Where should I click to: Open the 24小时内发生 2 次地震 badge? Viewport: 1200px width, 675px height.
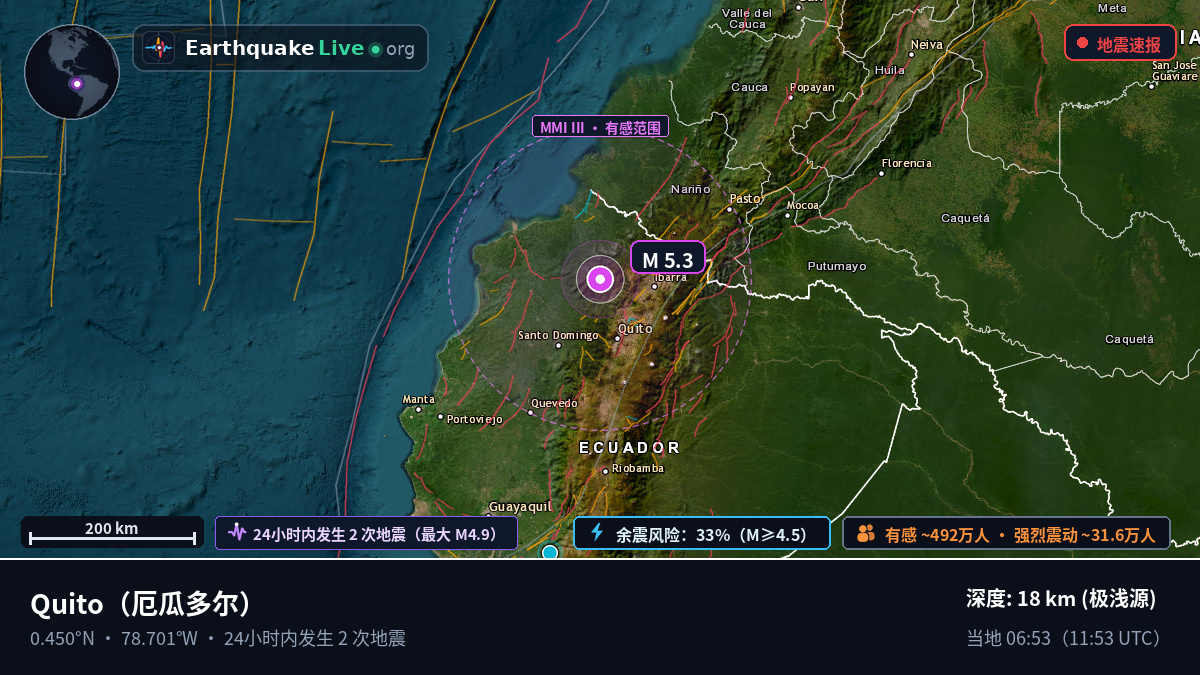coord(366,533)
